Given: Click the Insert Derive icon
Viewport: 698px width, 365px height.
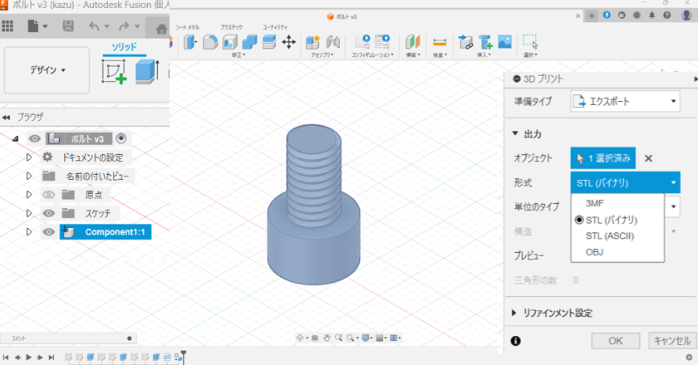Looking at the screenshot, I should click(466, 42).
